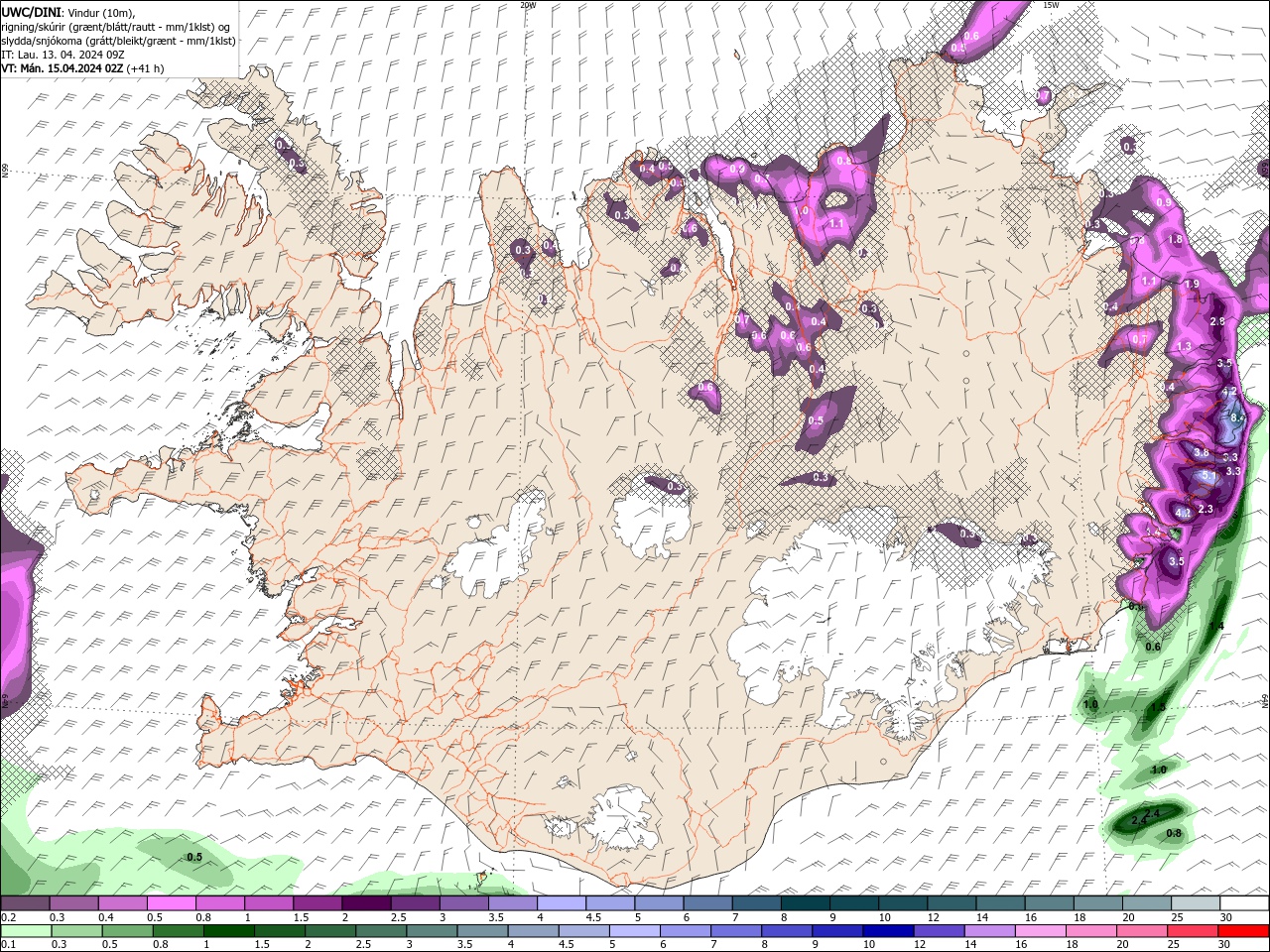Screen dimensions: 1270x952
Task: Click the pale green rain swatch starting at 0.1
Action: click(25, 931)
